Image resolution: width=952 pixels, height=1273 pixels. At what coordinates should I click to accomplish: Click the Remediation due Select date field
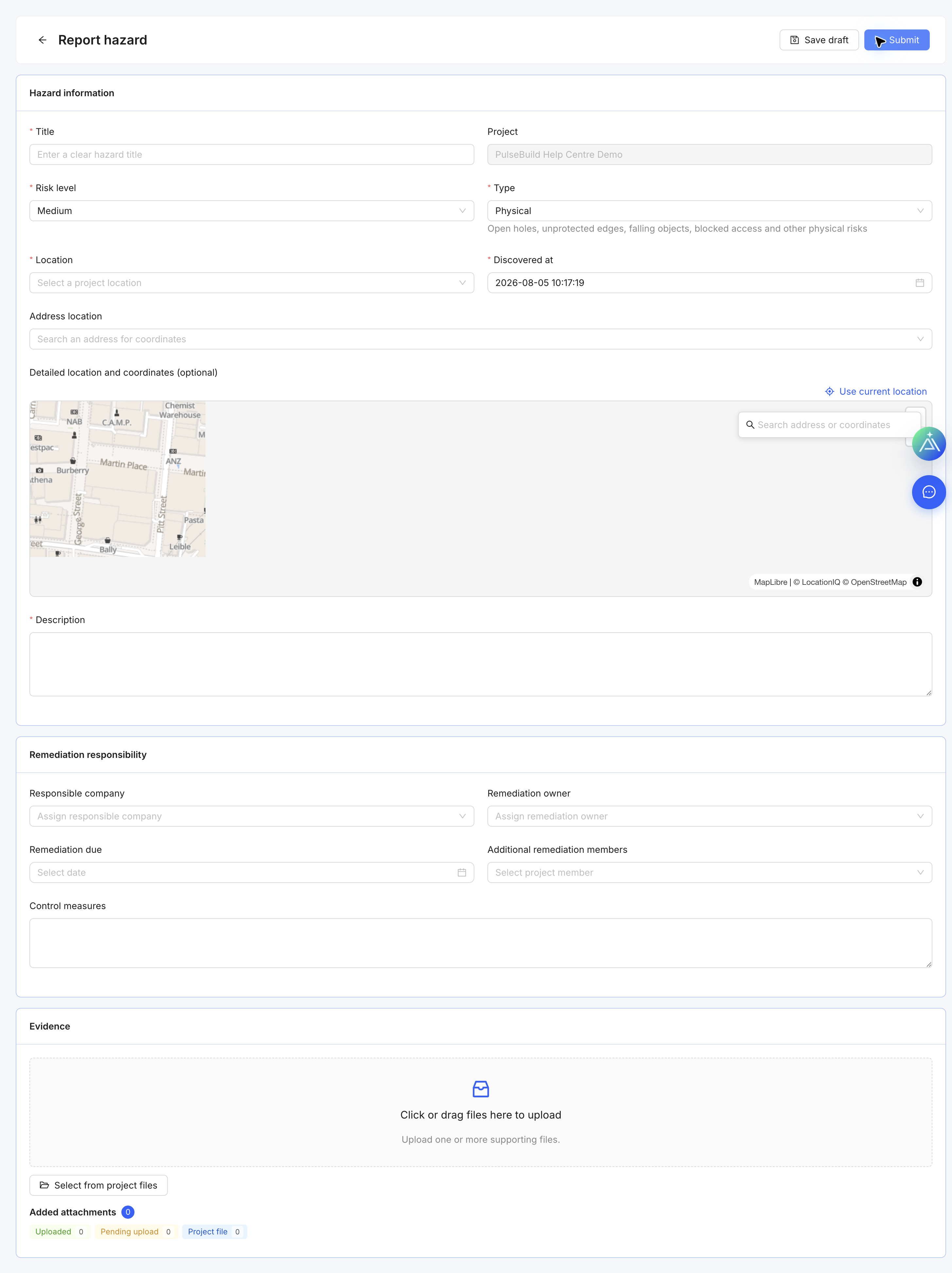coord(251,872)
